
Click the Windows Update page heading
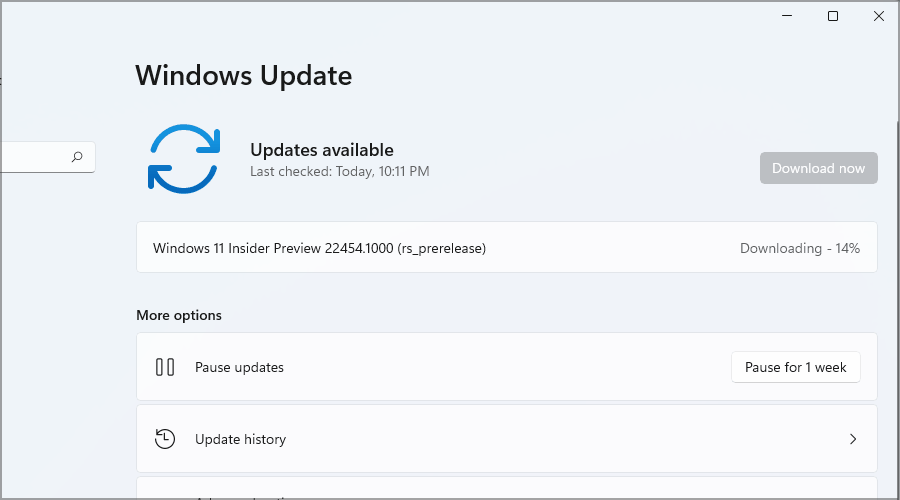pos(243,75)
